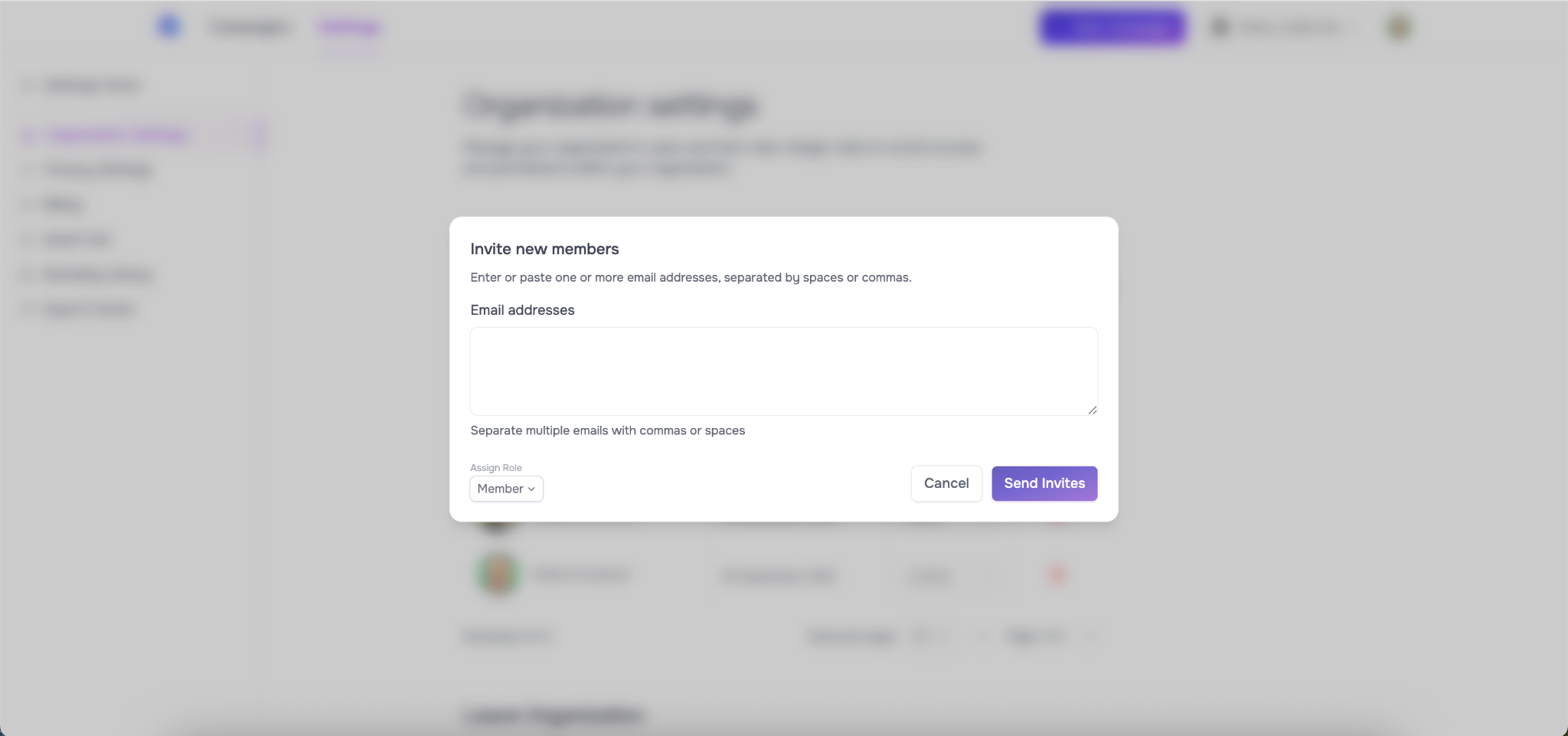
Task: Click the member avatar in the bottom row
Action: (x=498, y=574)
